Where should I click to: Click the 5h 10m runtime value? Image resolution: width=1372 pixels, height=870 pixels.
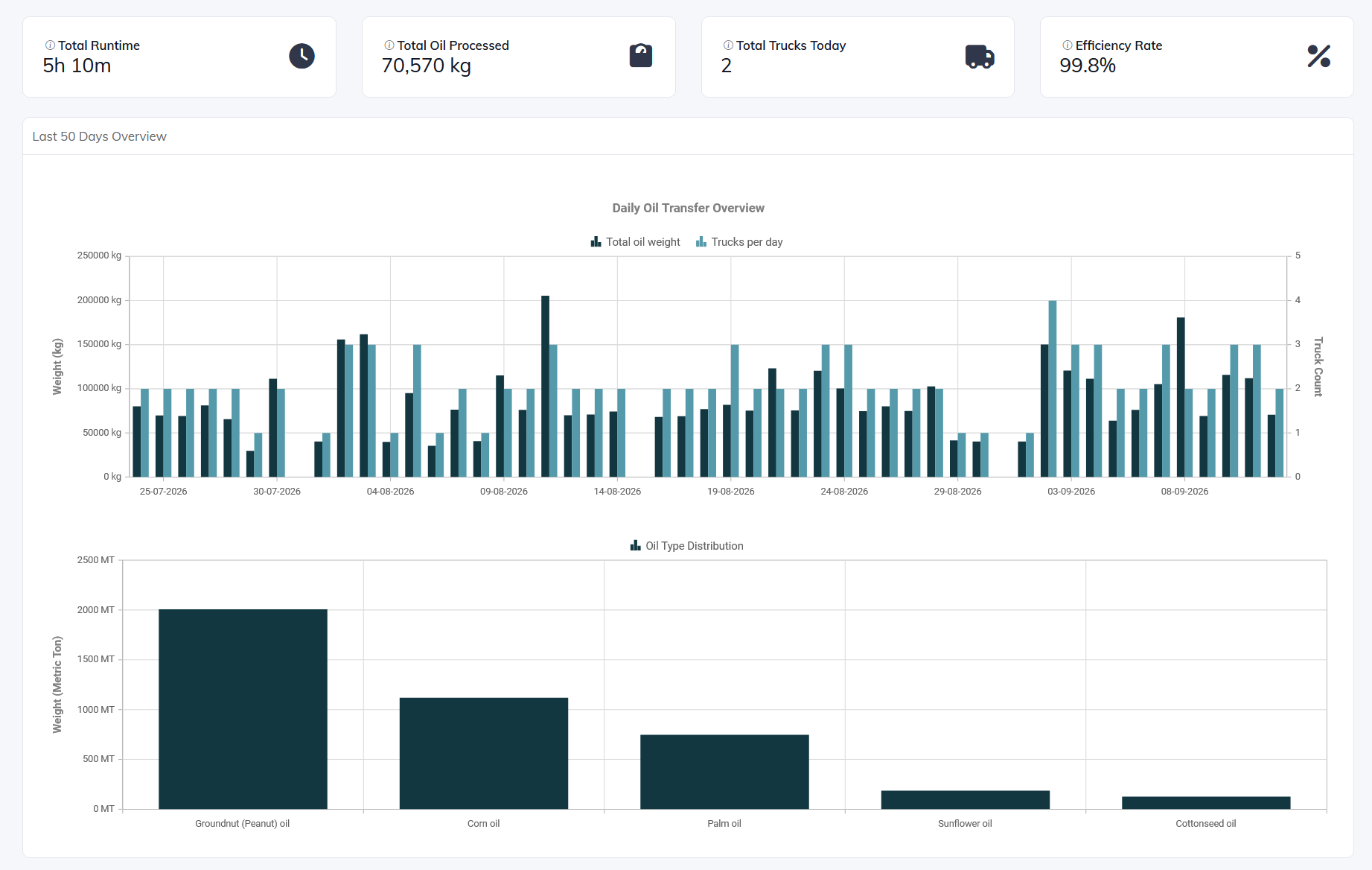(x=77, y=66)
